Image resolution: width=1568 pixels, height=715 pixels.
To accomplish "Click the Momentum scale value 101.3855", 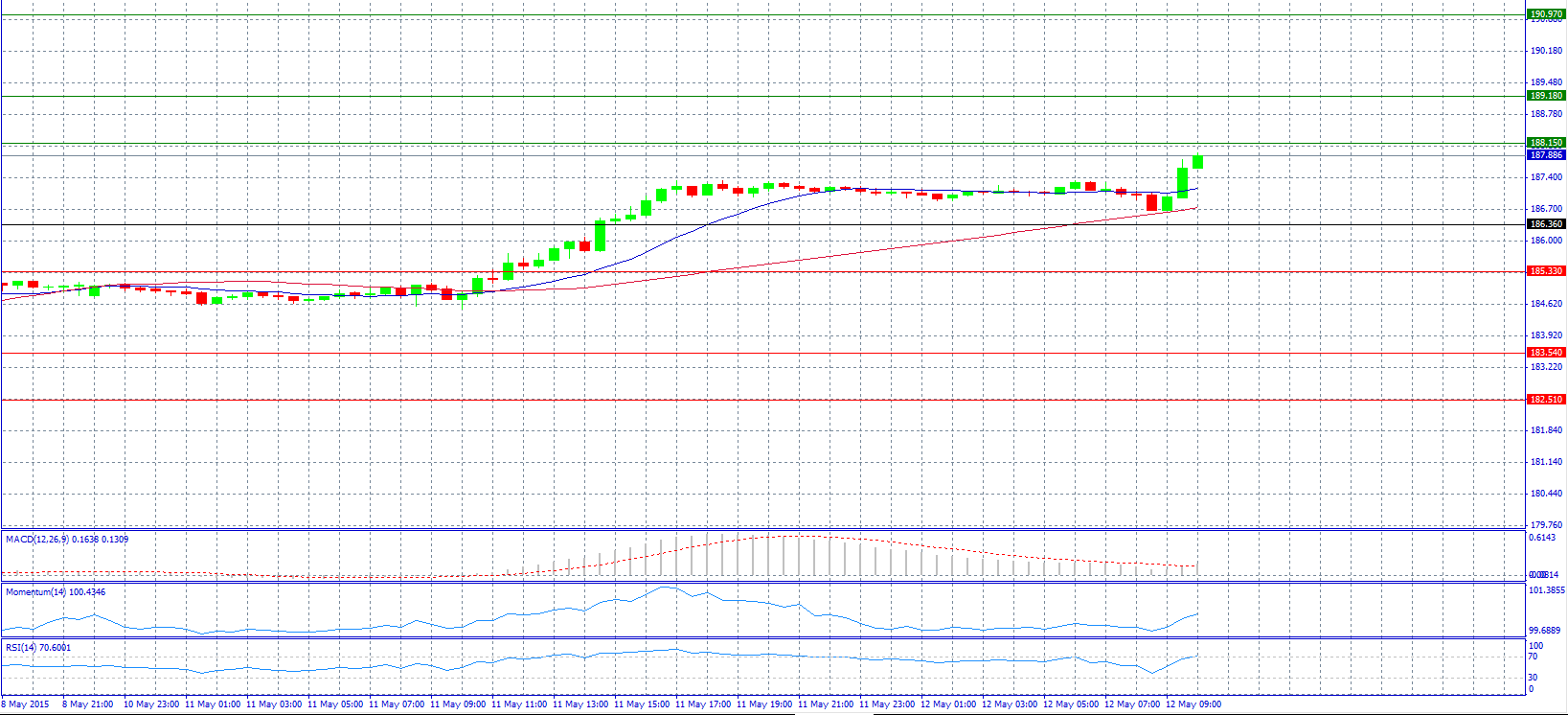I will pos(1547,590).
